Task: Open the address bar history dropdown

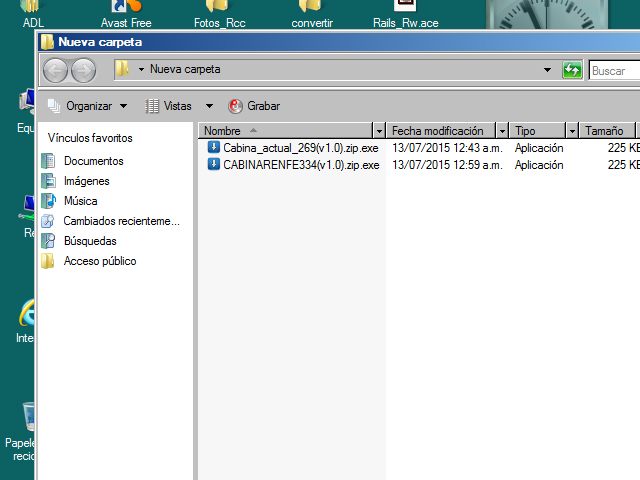Action: click(x=547, y=70)
